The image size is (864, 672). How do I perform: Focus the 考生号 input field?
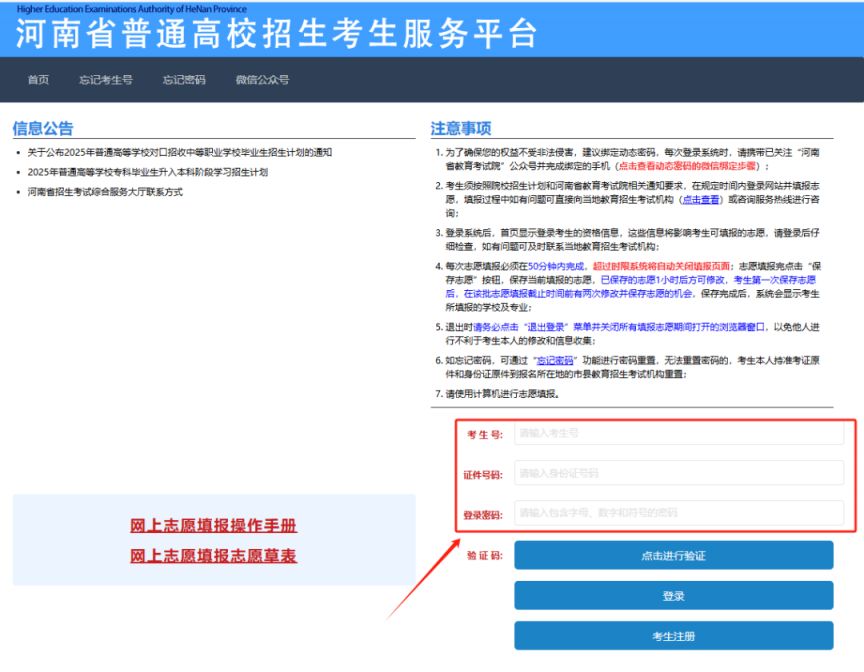(x=679, y=433)
